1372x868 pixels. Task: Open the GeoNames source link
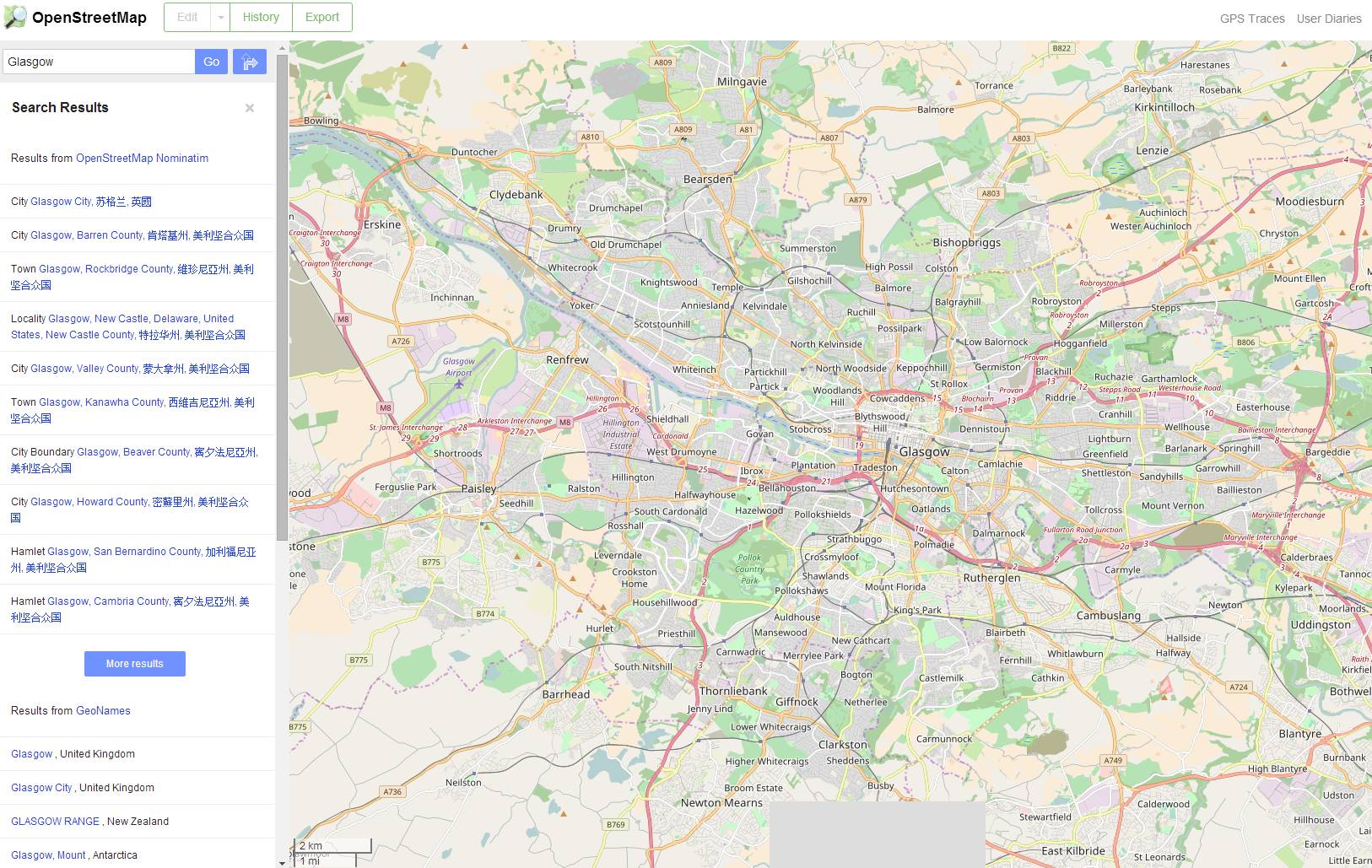pos(103,711)
